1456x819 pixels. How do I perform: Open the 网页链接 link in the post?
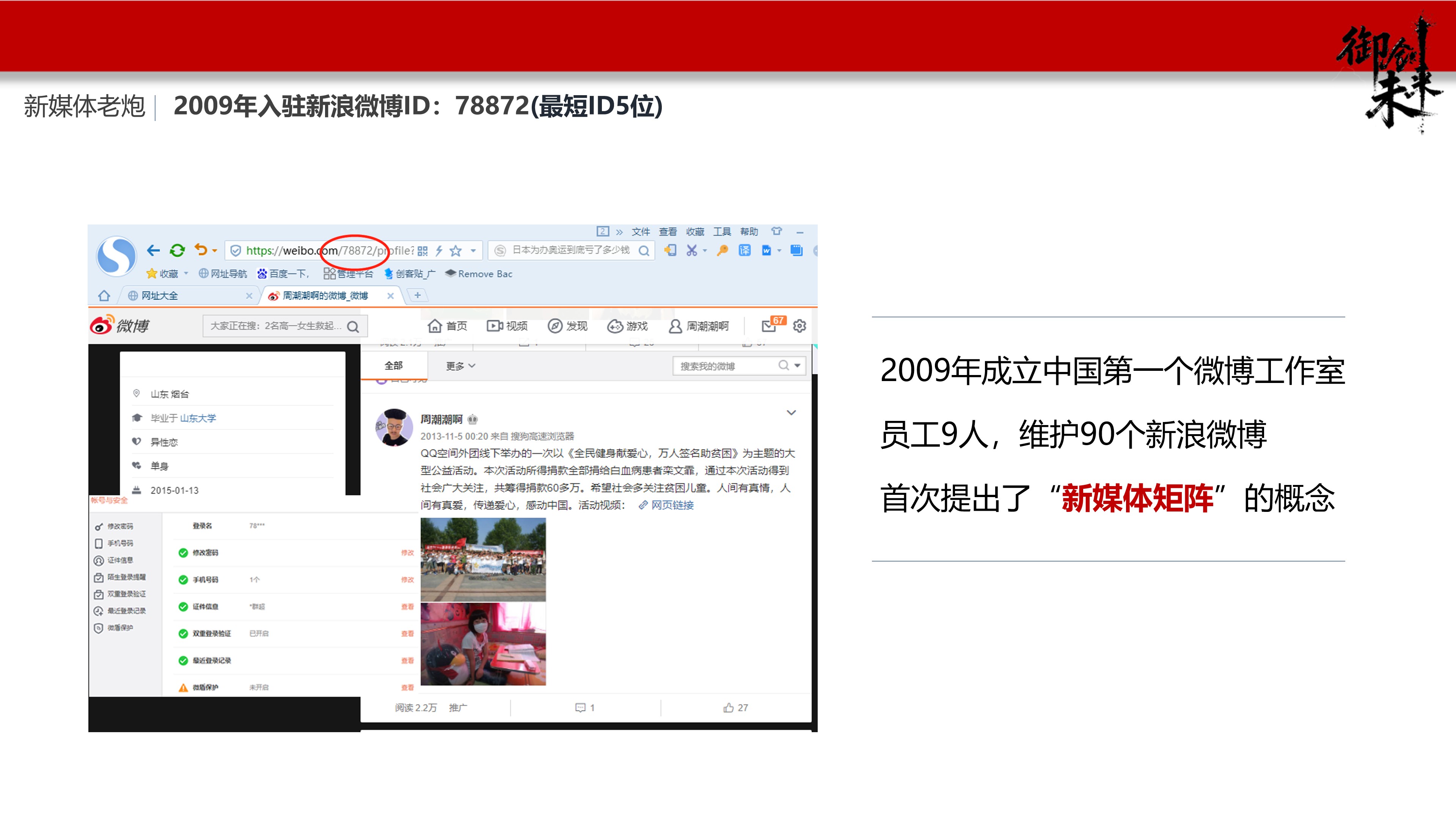point(676,505)
